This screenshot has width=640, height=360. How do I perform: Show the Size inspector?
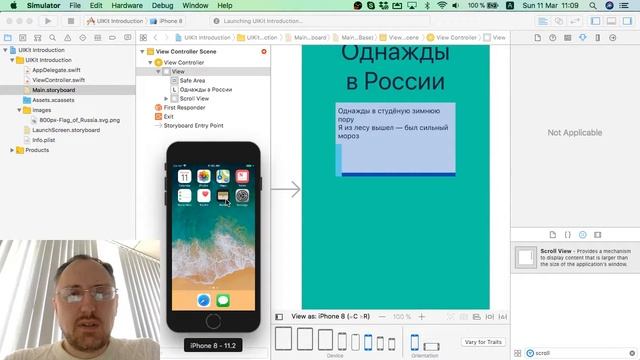(x=598, y=38)
